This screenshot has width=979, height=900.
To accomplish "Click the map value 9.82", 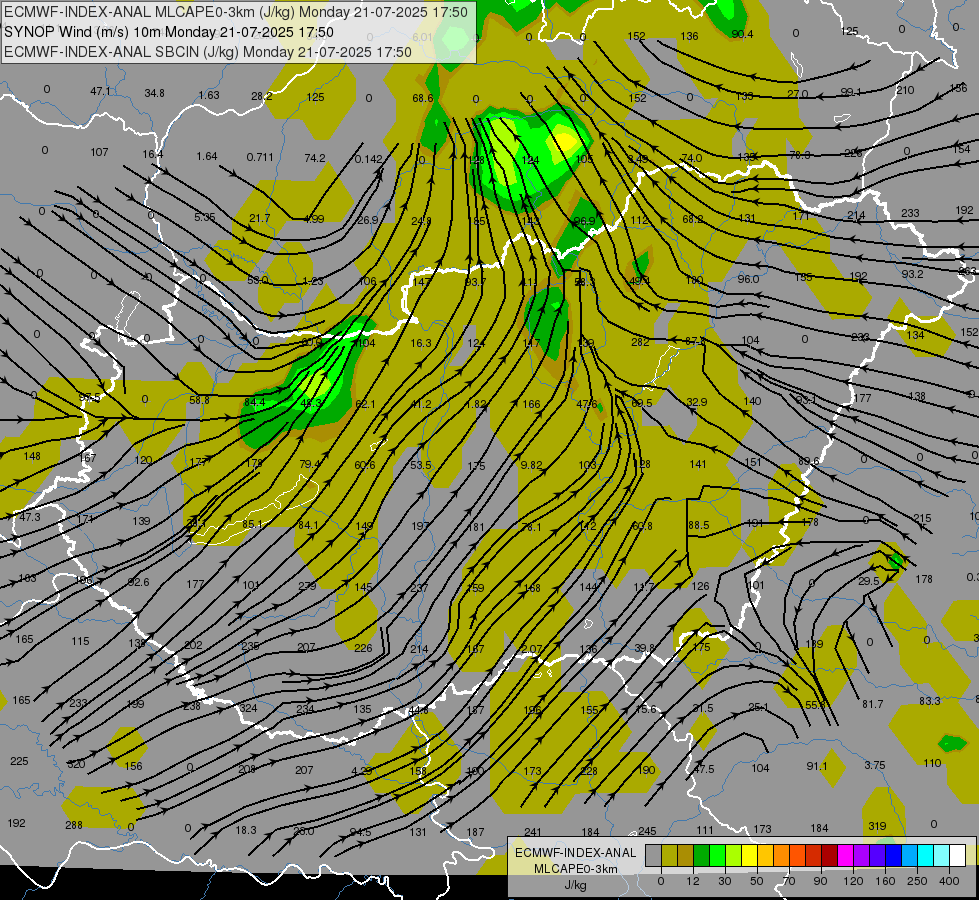I will [531, 465].
